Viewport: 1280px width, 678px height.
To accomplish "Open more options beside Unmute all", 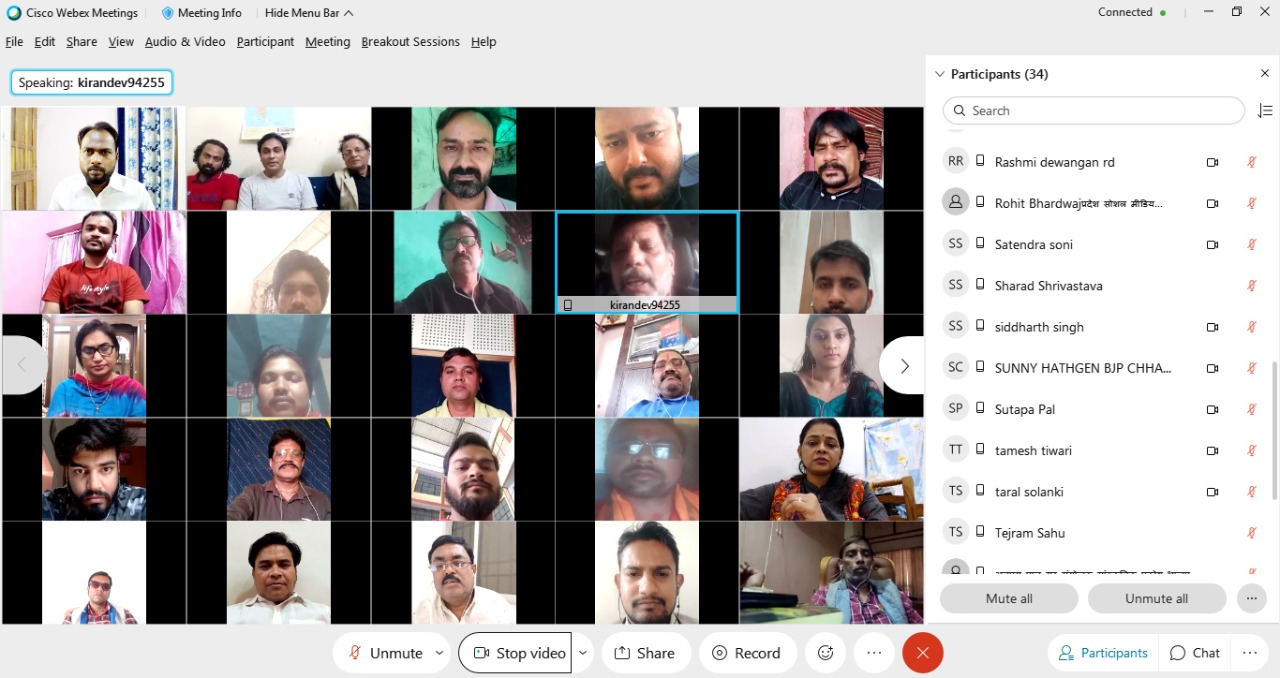I will click(x=1251, y=598).
